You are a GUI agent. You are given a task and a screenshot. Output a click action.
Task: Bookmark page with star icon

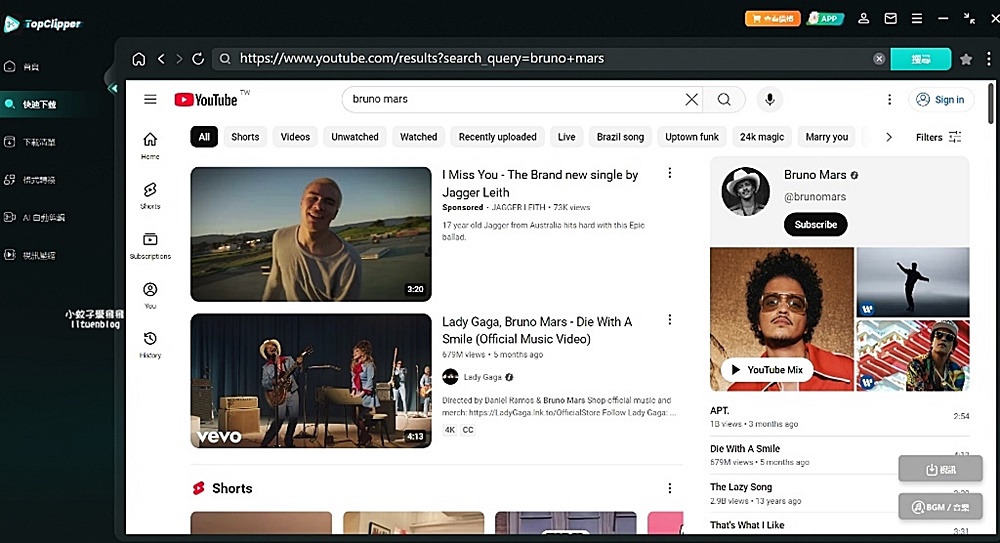click(966, 59)
